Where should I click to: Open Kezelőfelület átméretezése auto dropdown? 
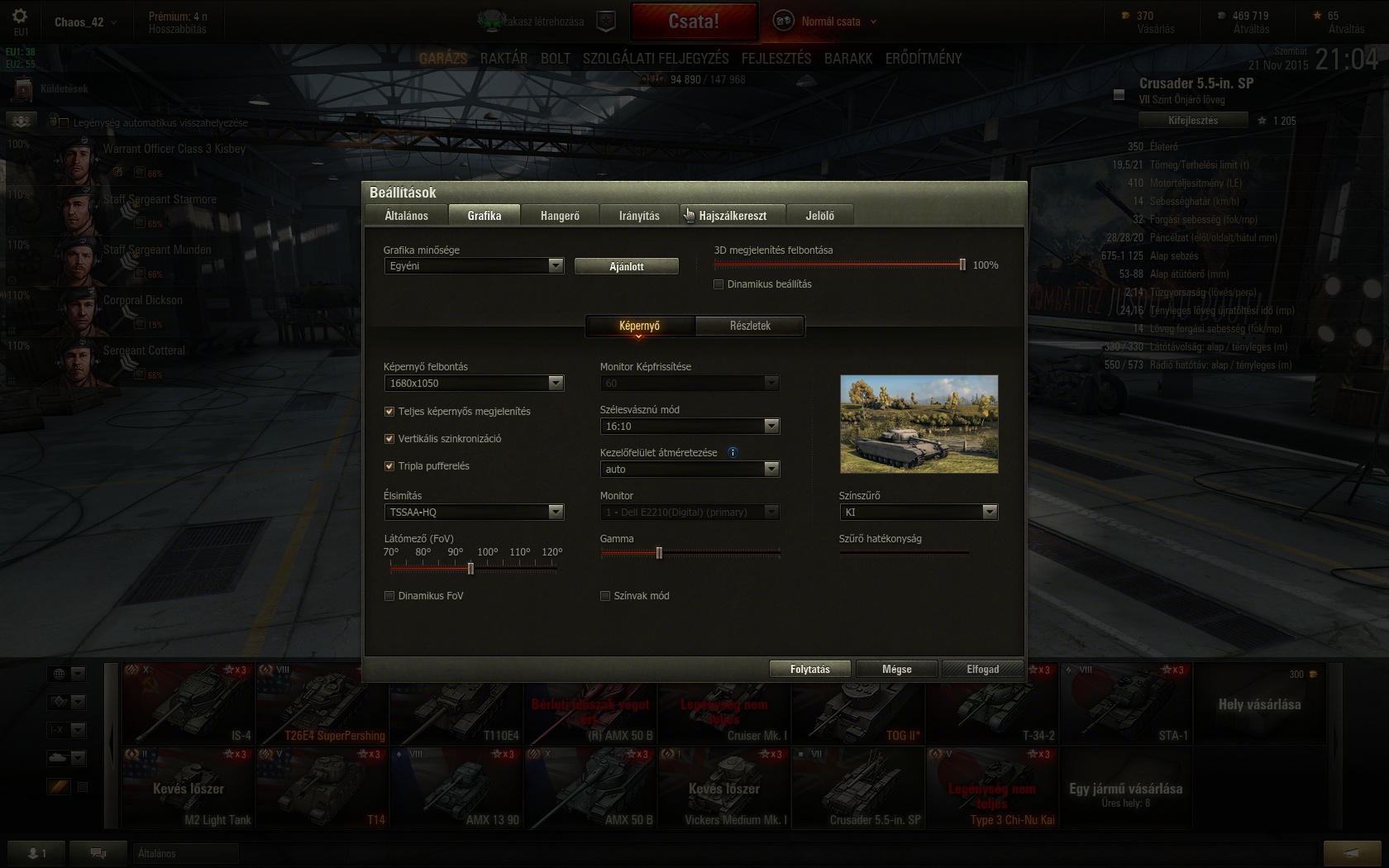pos(690,469)
